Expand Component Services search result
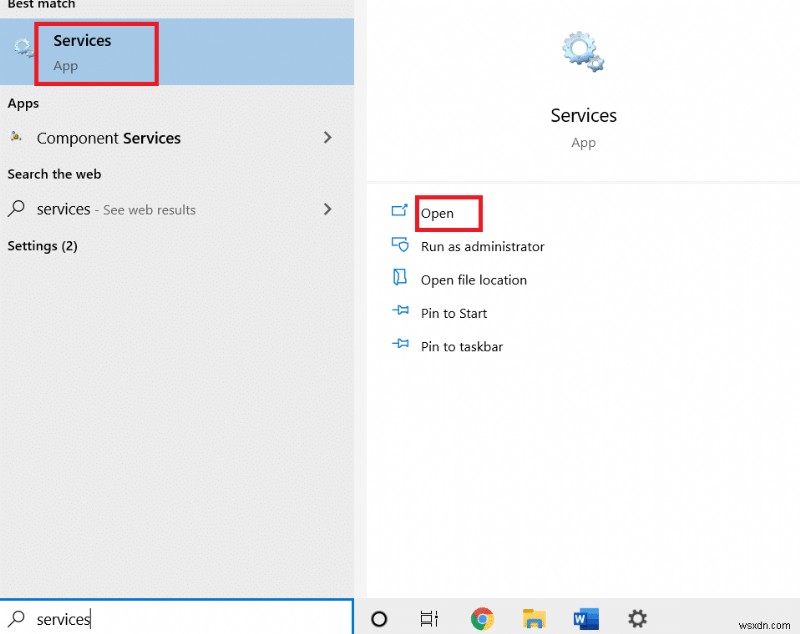Screen dimensions: 800x634 pos(328,138)
